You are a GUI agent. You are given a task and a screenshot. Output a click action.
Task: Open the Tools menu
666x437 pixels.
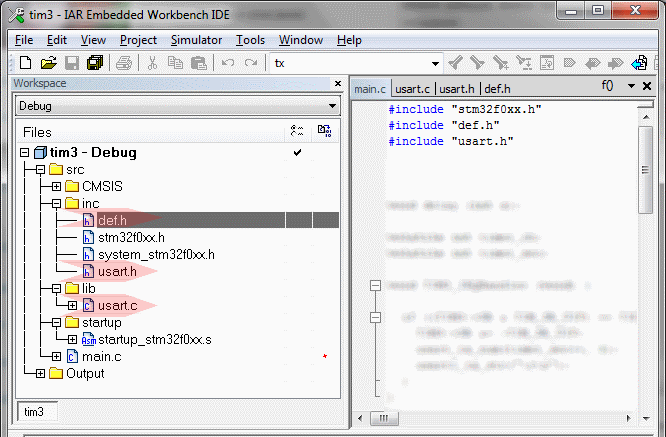[x=250, y=40]
